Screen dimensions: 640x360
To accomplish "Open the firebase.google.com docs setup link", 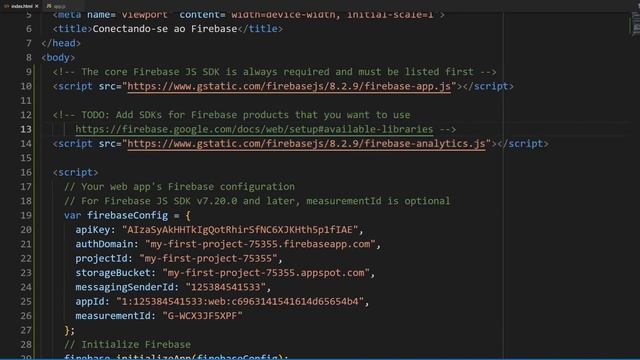I will 254,129.
